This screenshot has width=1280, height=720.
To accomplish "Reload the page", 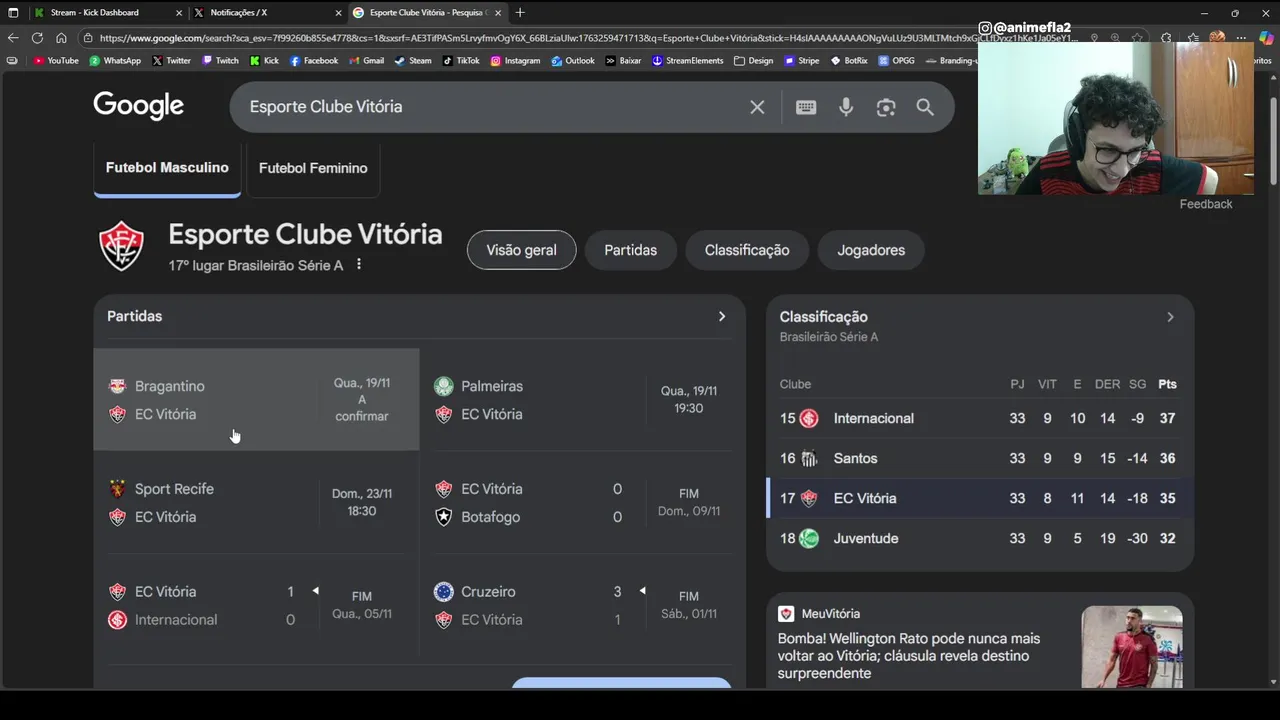I will click(37, 38).
